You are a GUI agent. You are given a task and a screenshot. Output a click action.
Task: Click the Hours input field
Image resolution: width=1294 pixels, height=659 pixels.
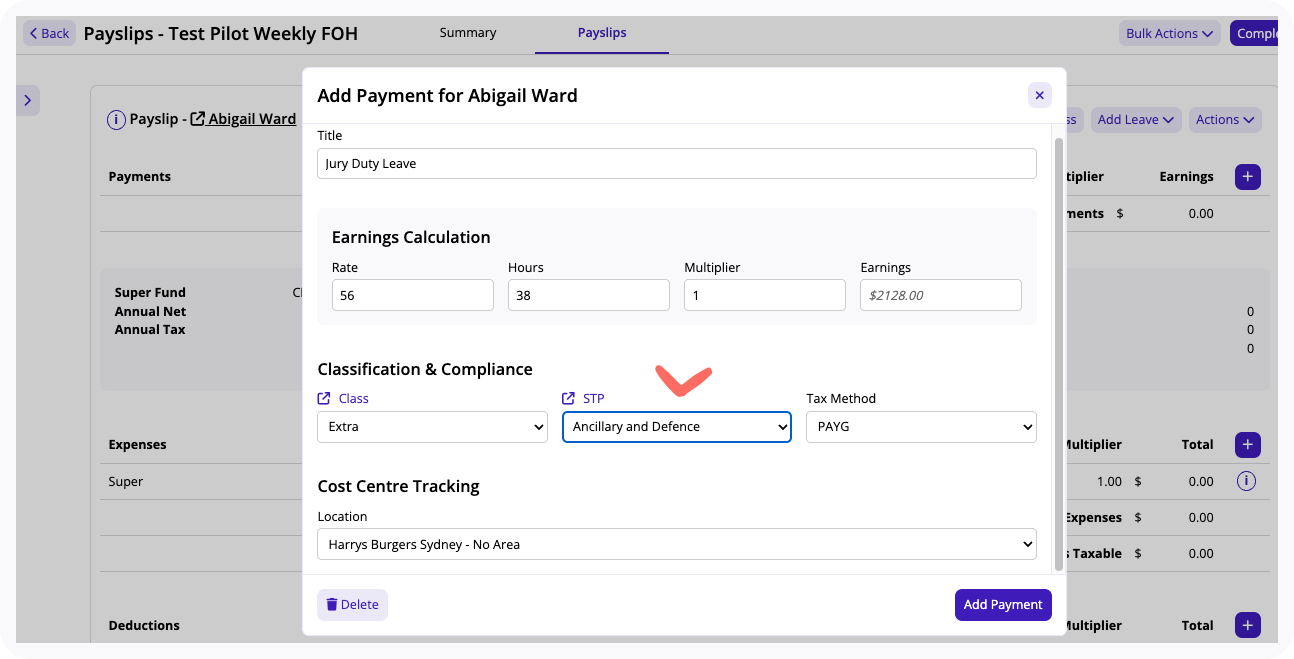[x=589, y=295]
